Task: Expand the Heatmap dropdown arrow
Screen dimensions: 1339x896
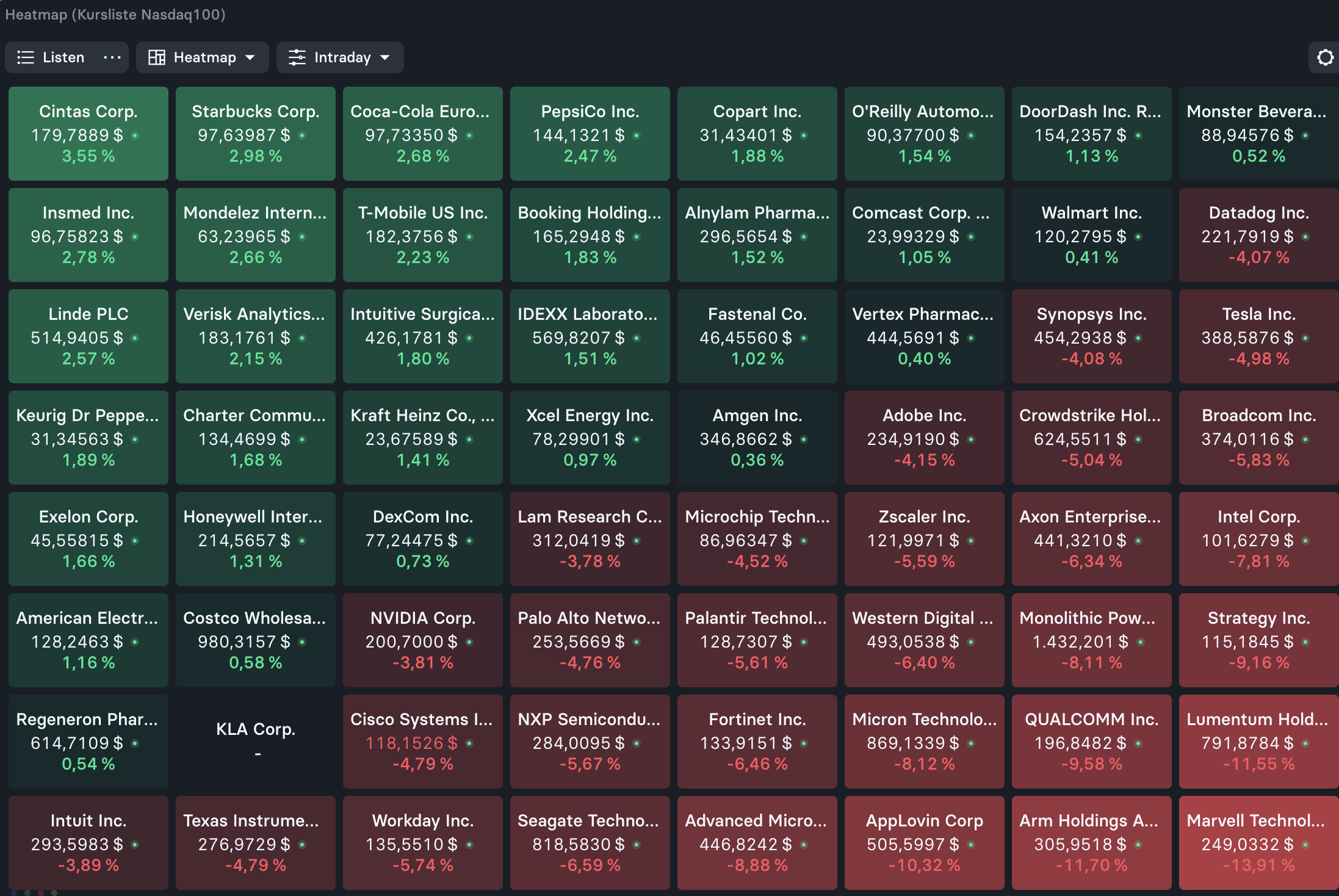Action: tap(250, 57)
